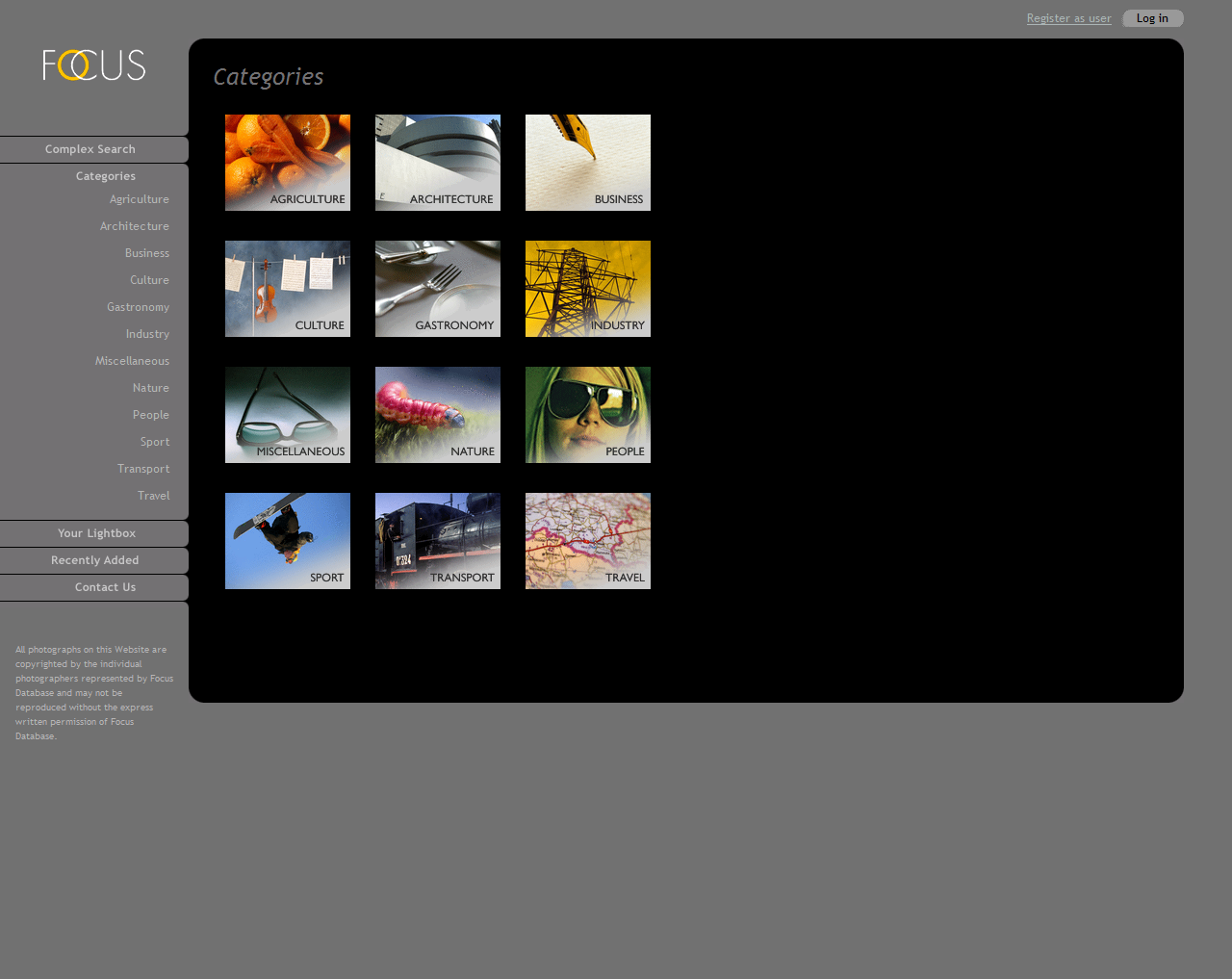Click the Sport snowboarder thumbnail
This screenshot has width=1232, height=979.
pyautogui.click(x=287, y=541)
